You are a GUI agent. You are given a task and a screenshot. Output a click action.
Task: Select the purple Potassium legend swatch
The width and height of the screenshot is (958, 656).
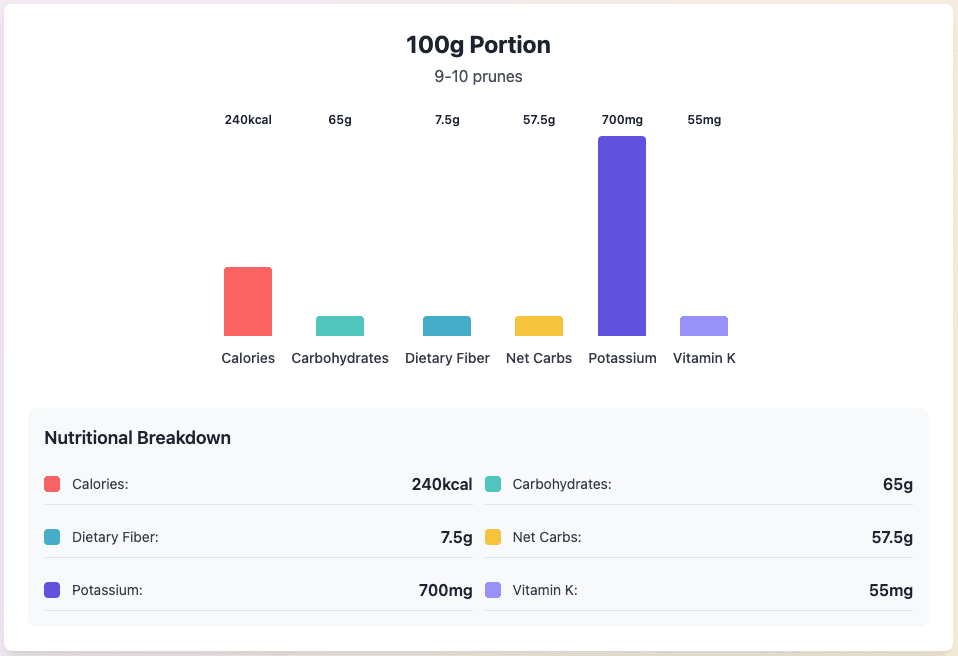click(53, 590)
